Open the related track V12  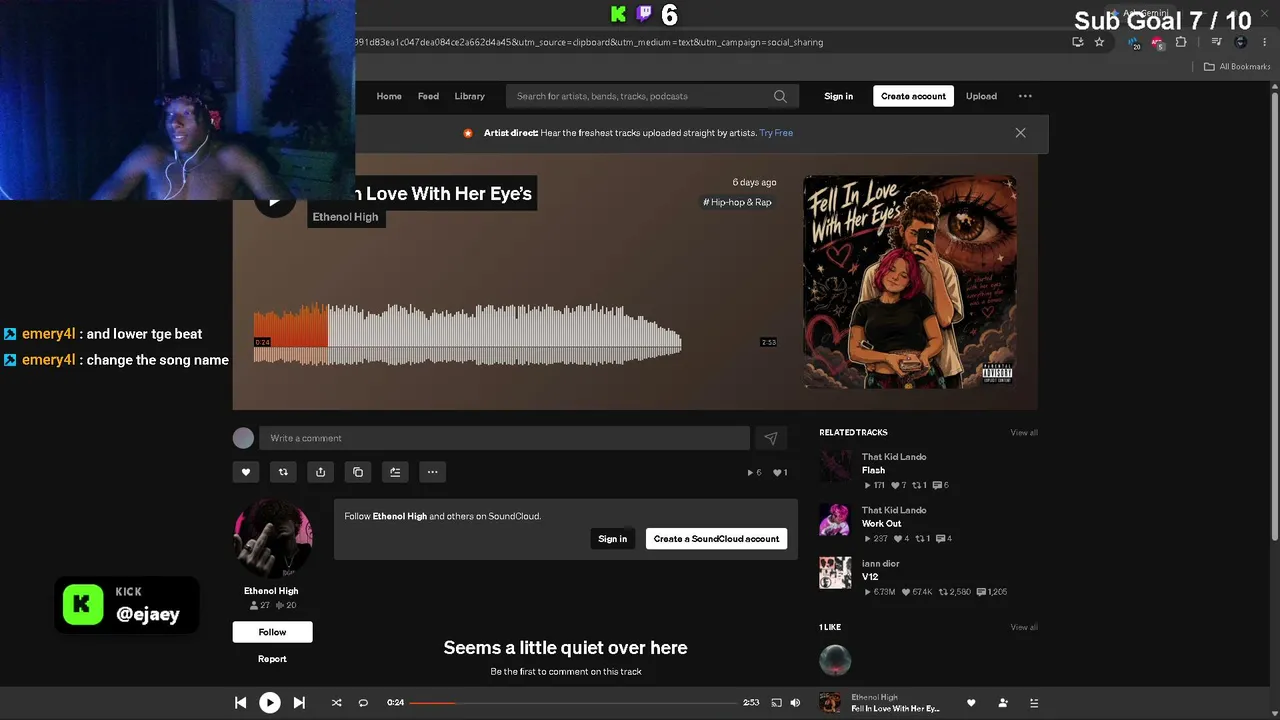coord(870,577)
